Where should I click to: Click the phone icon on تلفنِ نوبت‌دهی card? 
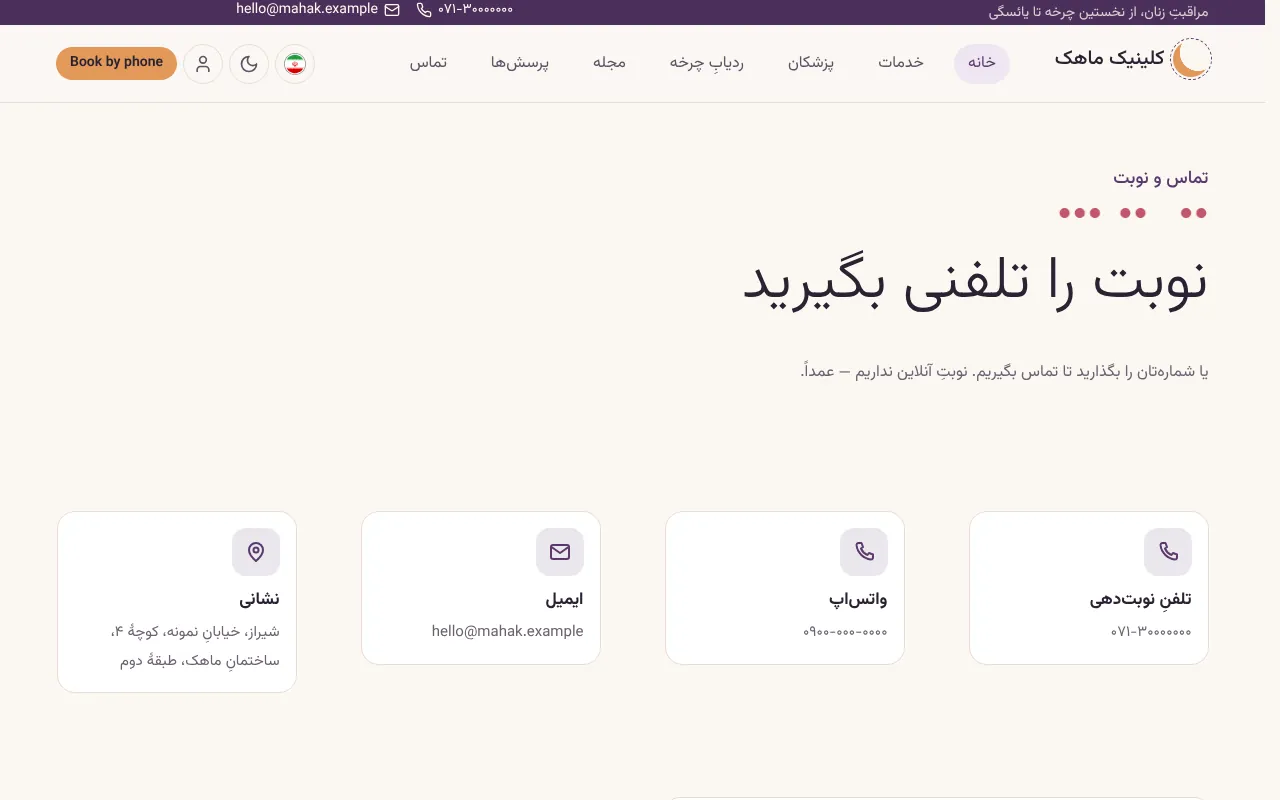coord(1168,552)
